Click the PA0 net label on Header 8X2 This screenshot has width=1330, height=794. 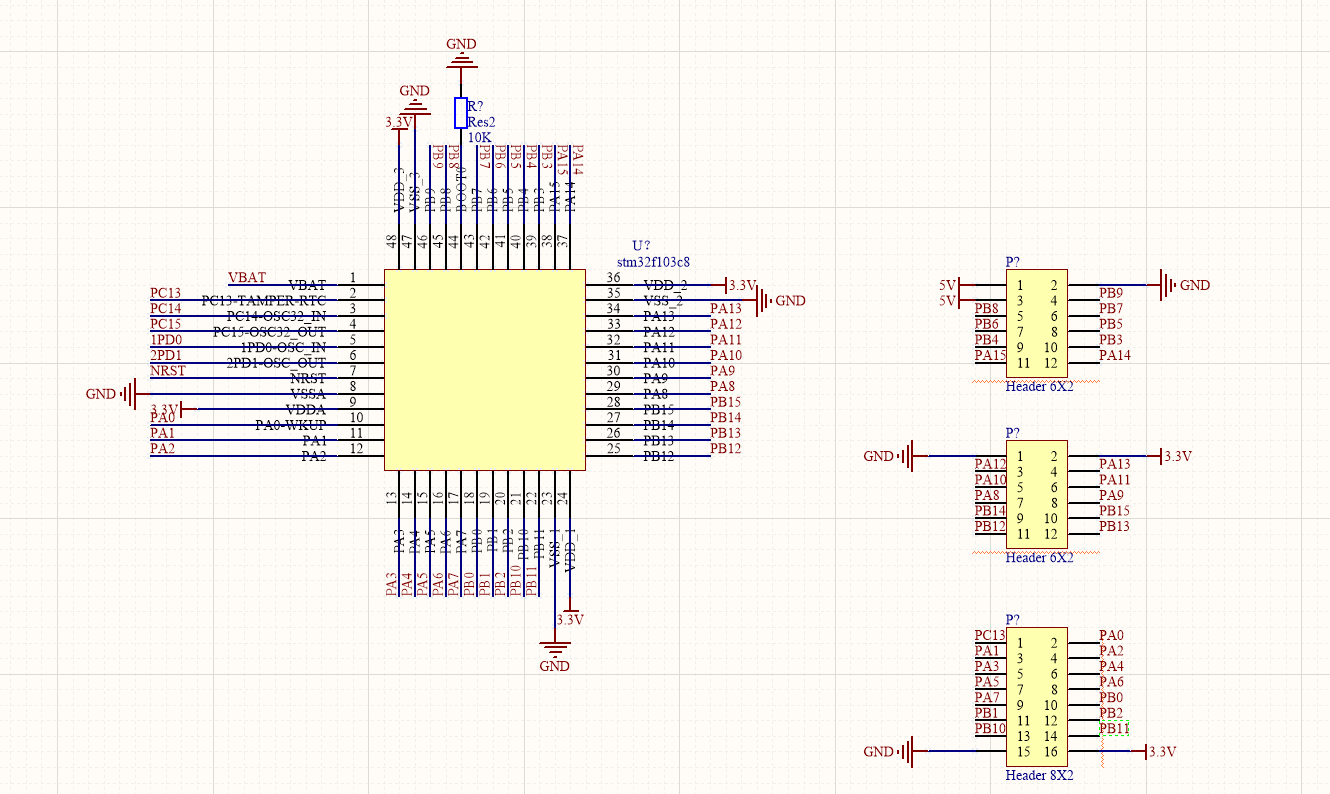1111,635
